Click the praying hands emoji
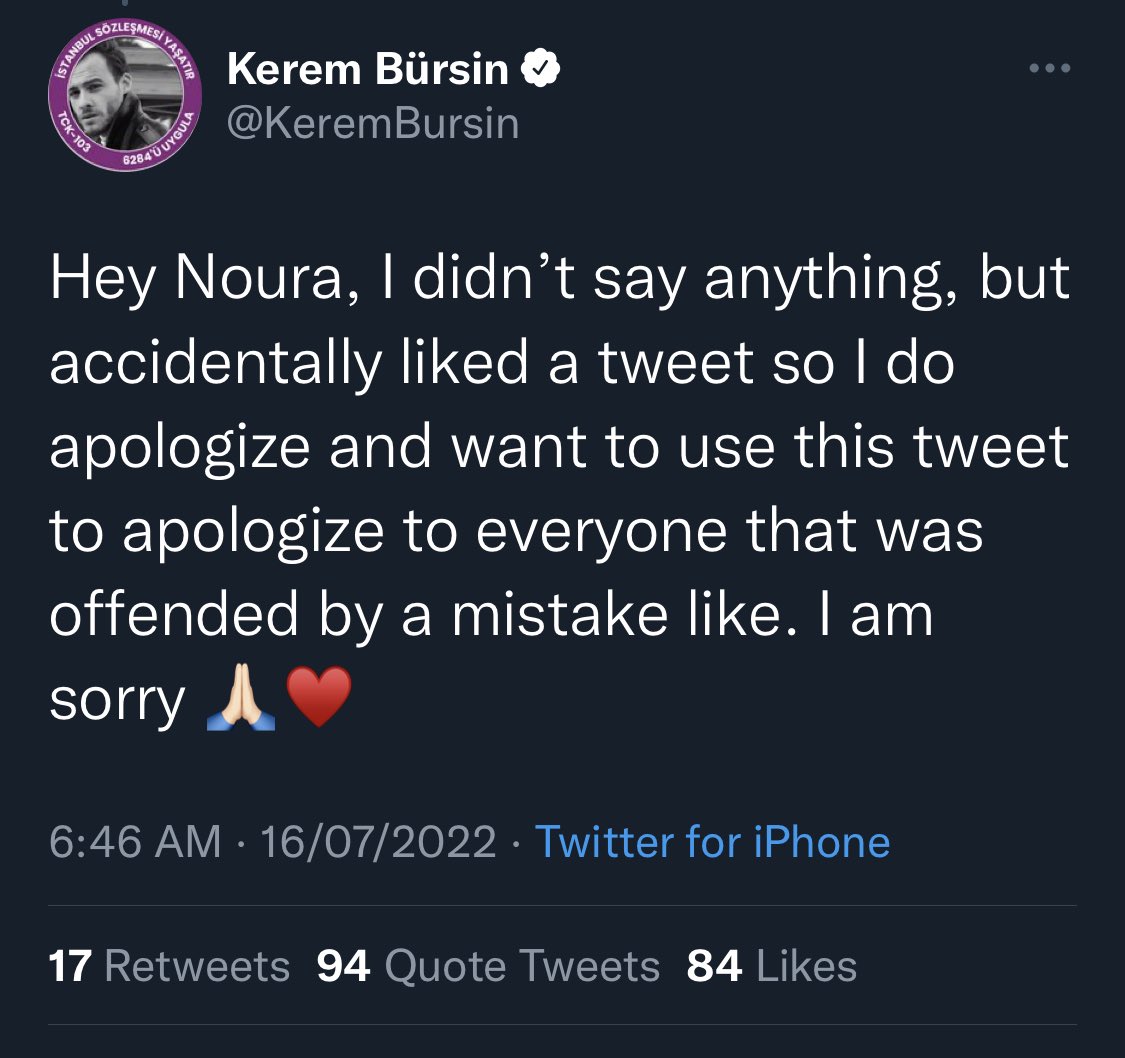1125x1058 pixels. (241, 699)
